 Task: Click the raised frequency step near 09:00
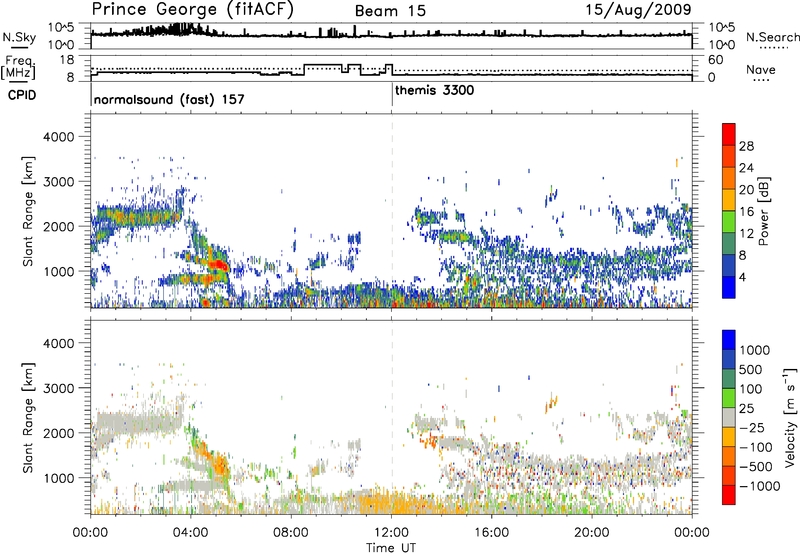tap(322, 65)
